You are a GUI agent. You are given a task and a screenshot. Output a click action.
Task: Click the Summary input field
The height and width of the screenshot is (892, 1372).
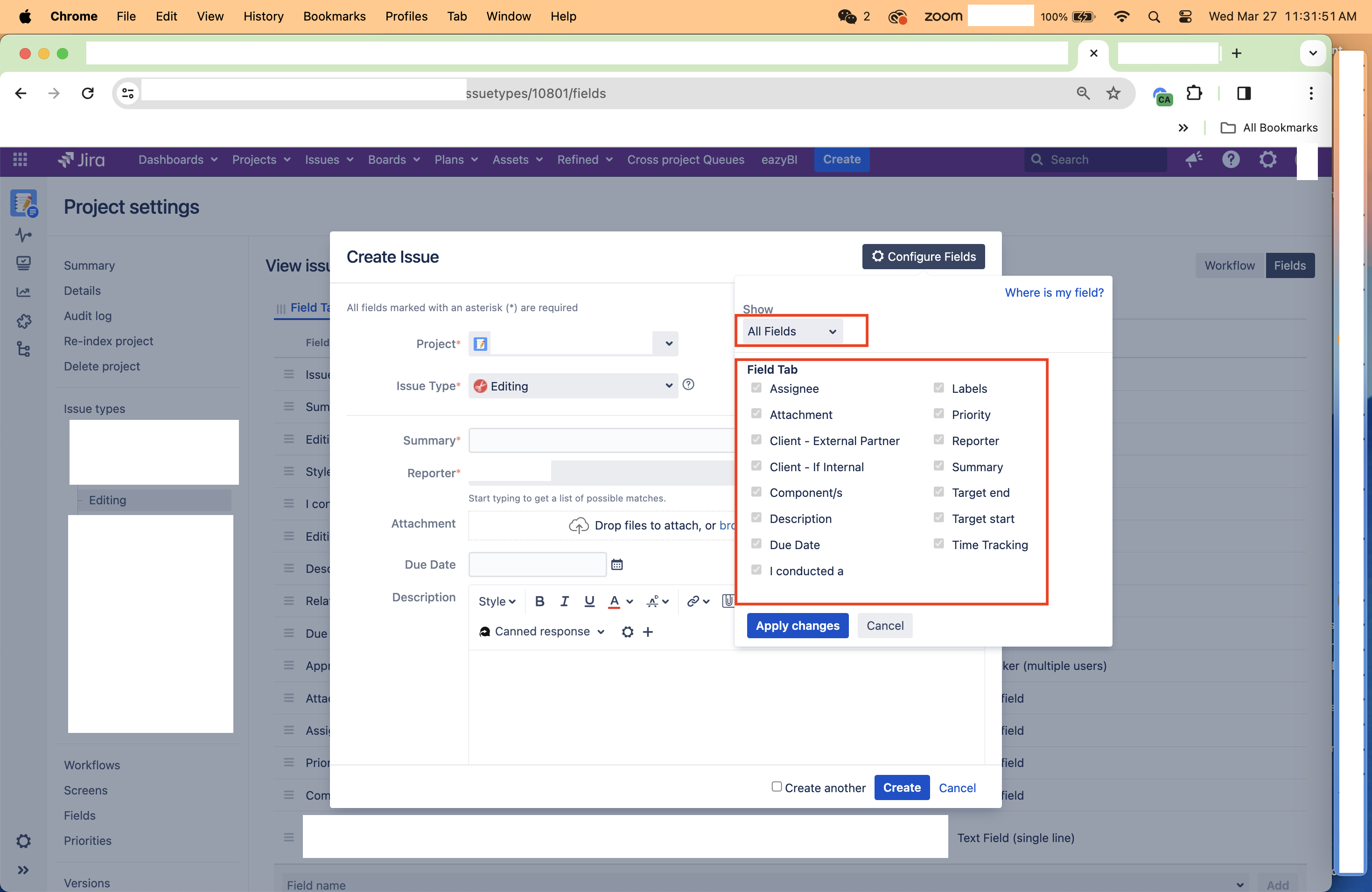coord(601,440)
